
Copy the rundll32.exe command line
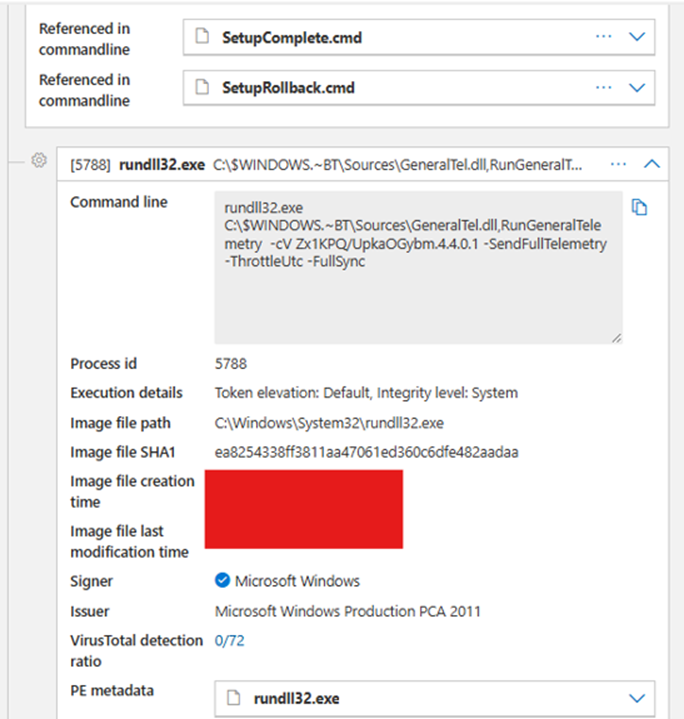point(640,207)
